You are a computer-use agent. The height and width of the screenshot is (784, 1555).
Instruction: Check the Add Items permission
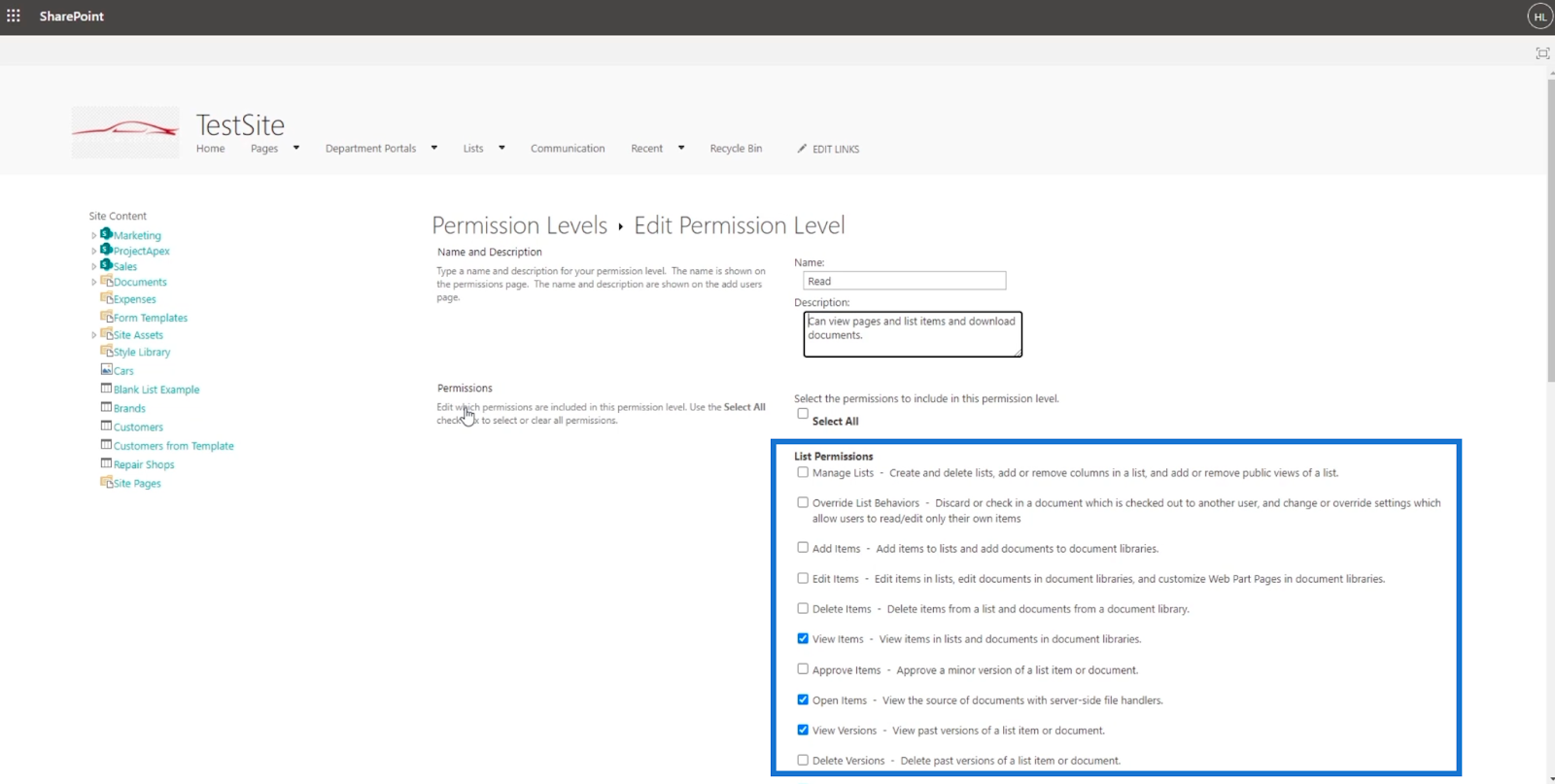tap(803, 548)
